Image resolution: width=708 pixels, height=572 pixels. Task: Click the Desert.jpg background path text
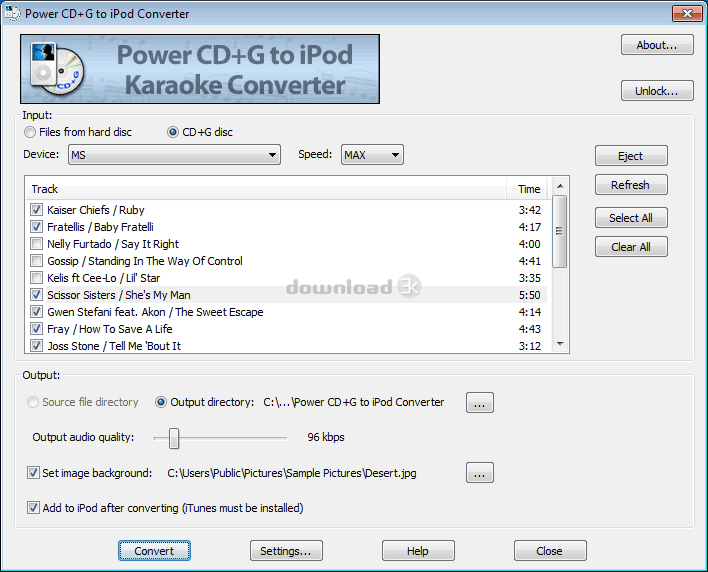point(292,473)
